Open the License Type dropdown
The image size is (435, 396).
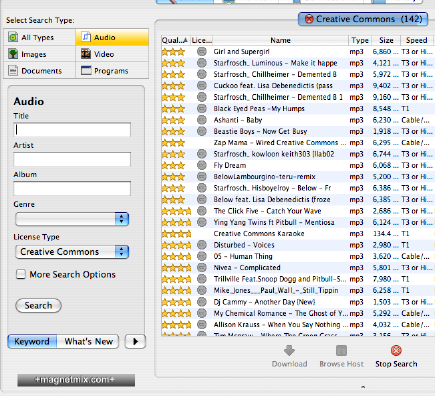(72, 252)
